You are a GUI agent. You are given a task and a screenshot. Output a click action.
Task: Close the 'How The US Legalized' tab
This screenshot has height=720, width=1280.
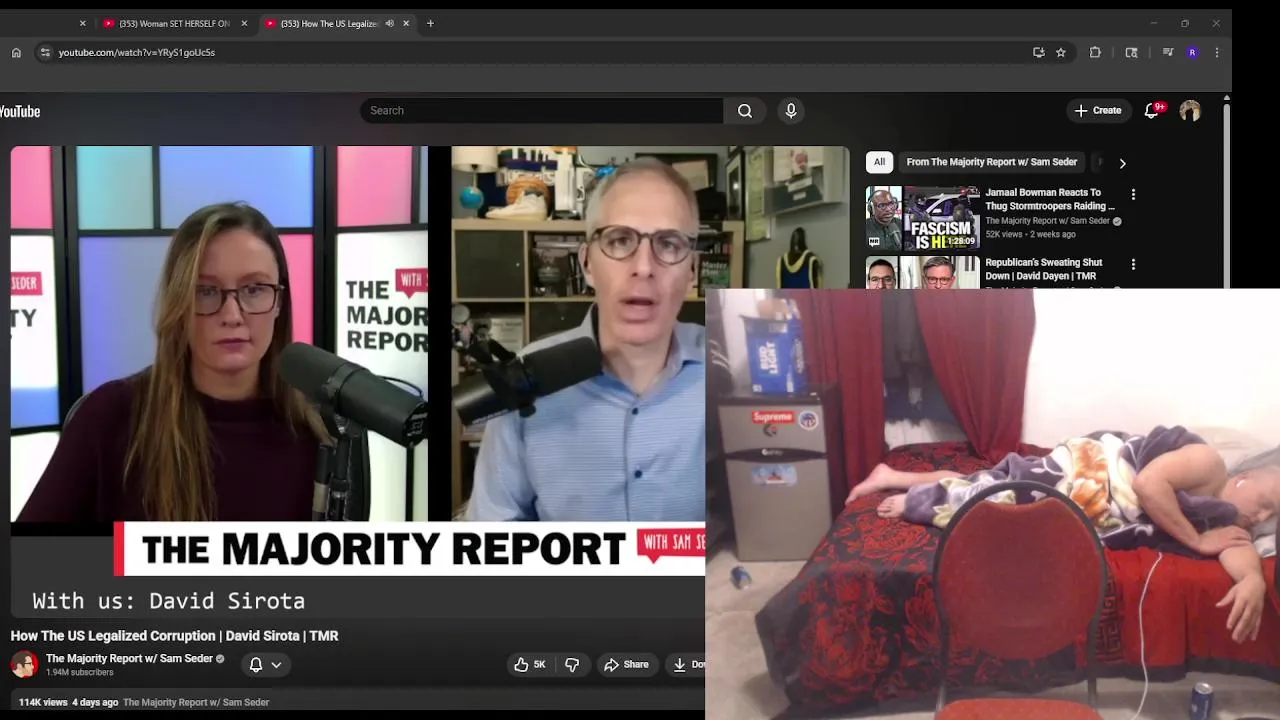(x=406, y=23)
